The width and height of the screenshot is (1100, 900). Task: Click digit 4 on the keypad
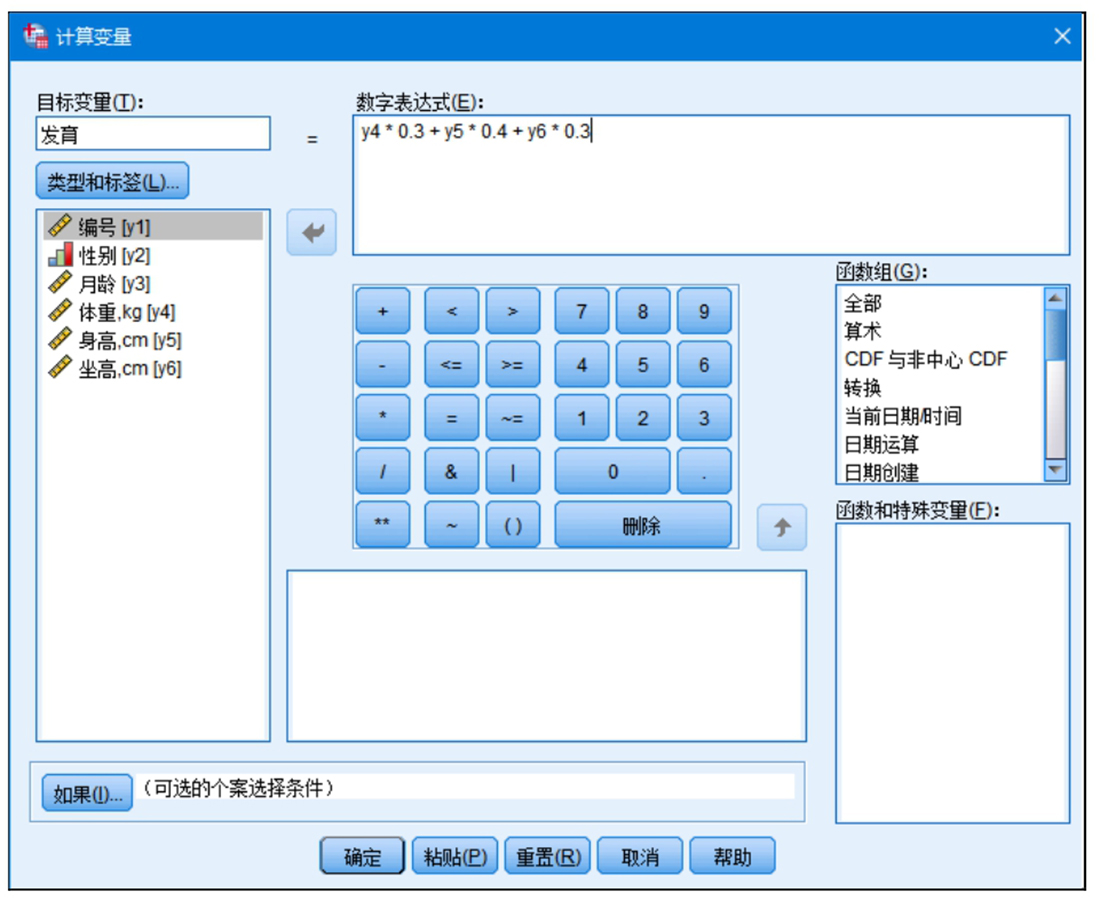click(x=582, y=364)
